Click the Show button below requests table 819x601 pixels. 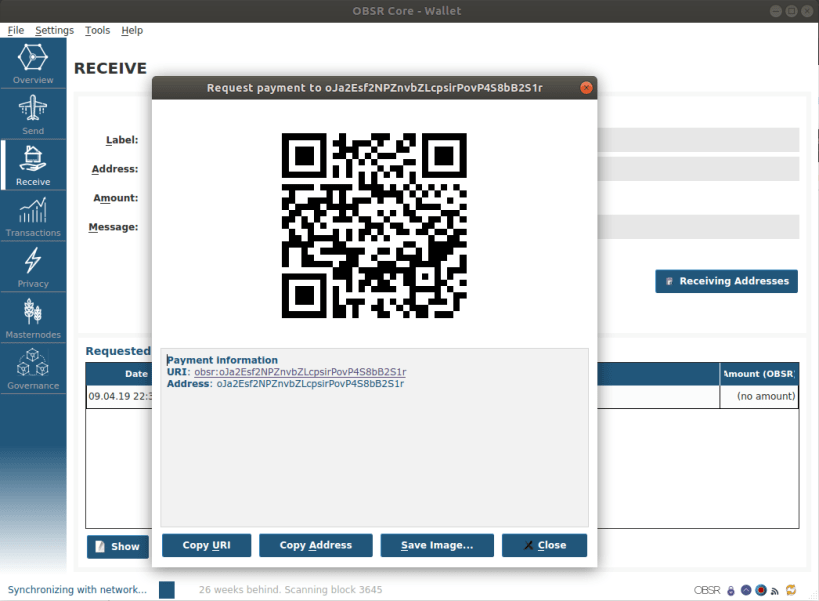coord(118,547)
